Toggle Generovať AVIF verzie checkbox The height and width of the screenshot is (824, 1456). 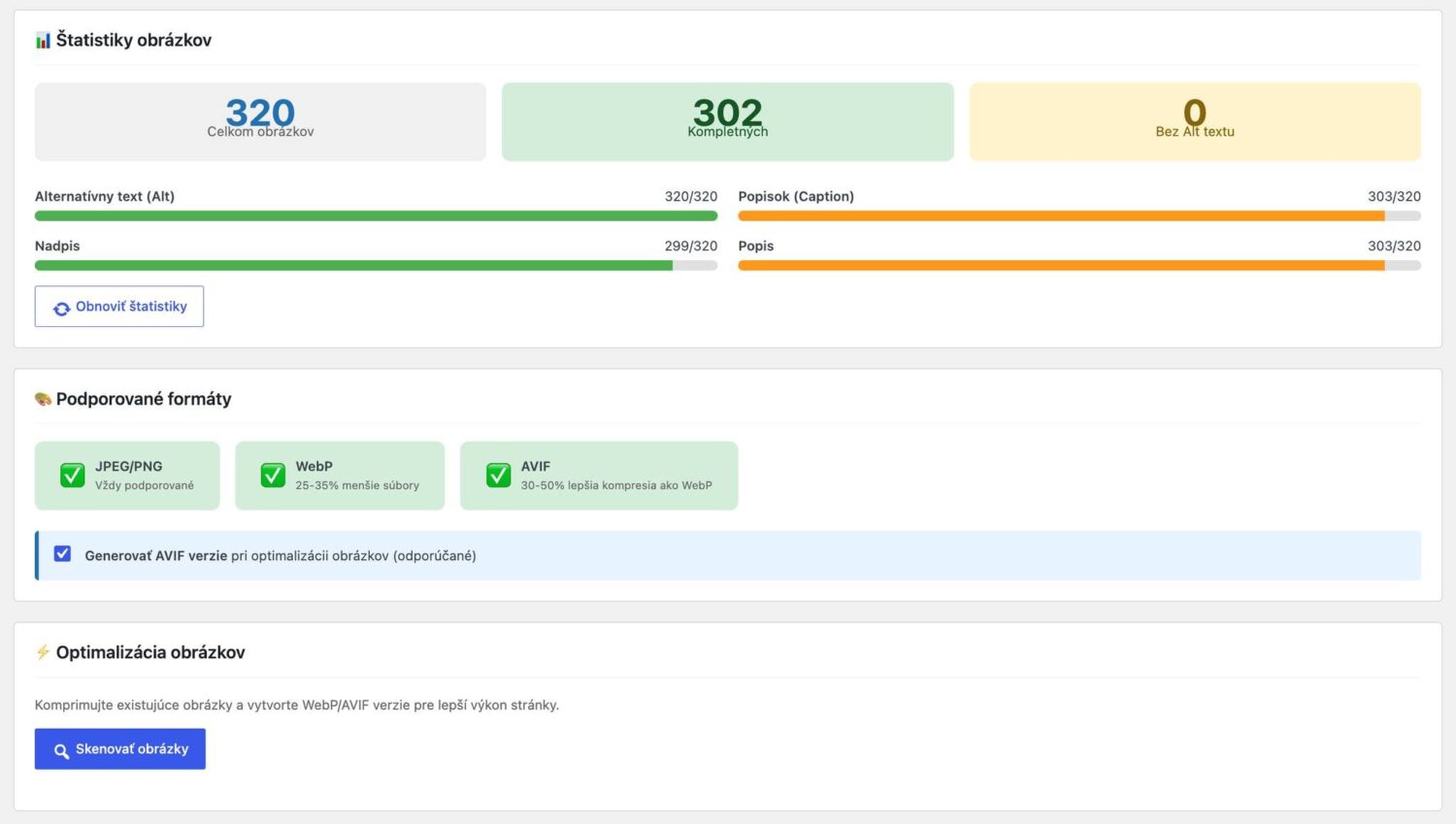pos(62,554)
